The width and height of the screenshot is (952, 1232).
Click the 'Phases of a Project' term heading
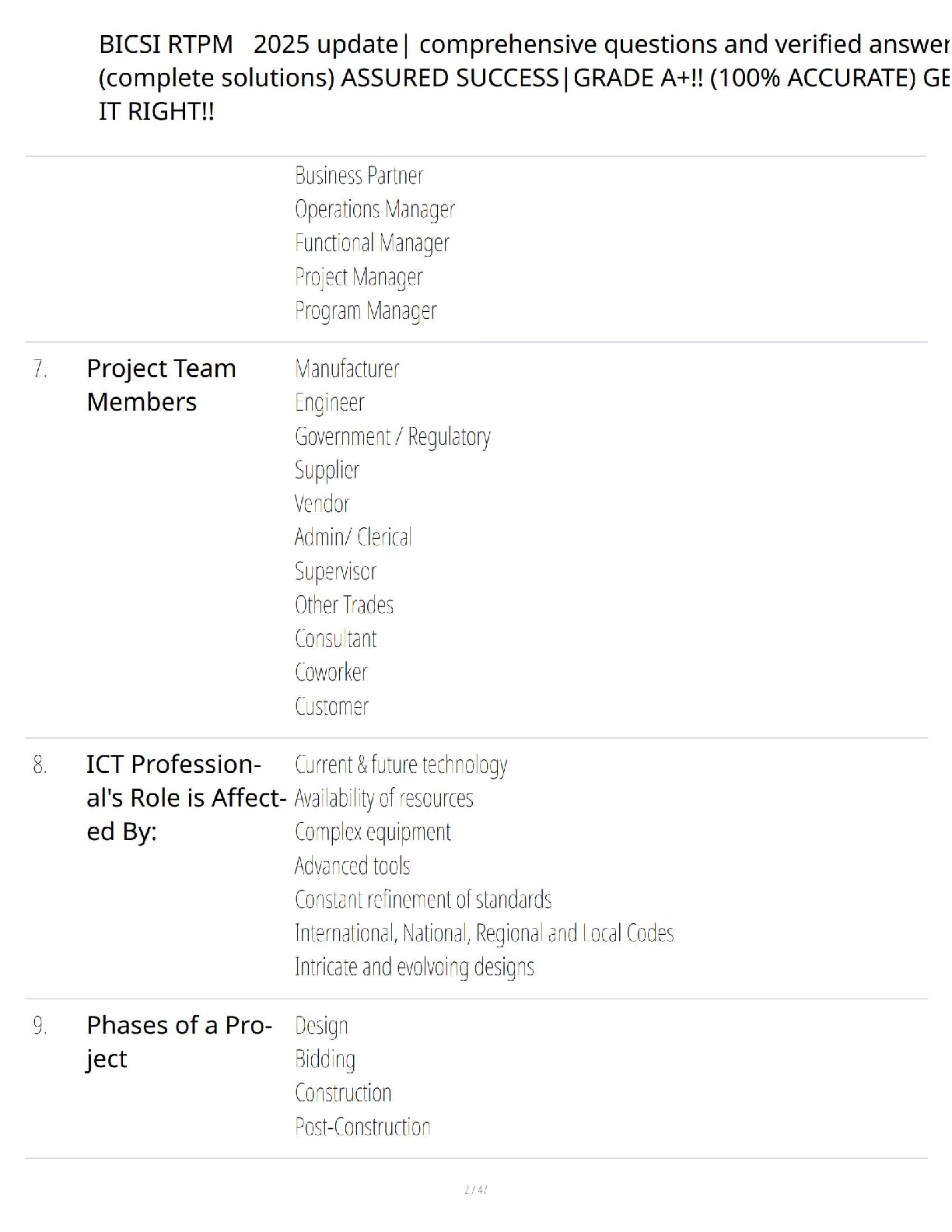178,1042
